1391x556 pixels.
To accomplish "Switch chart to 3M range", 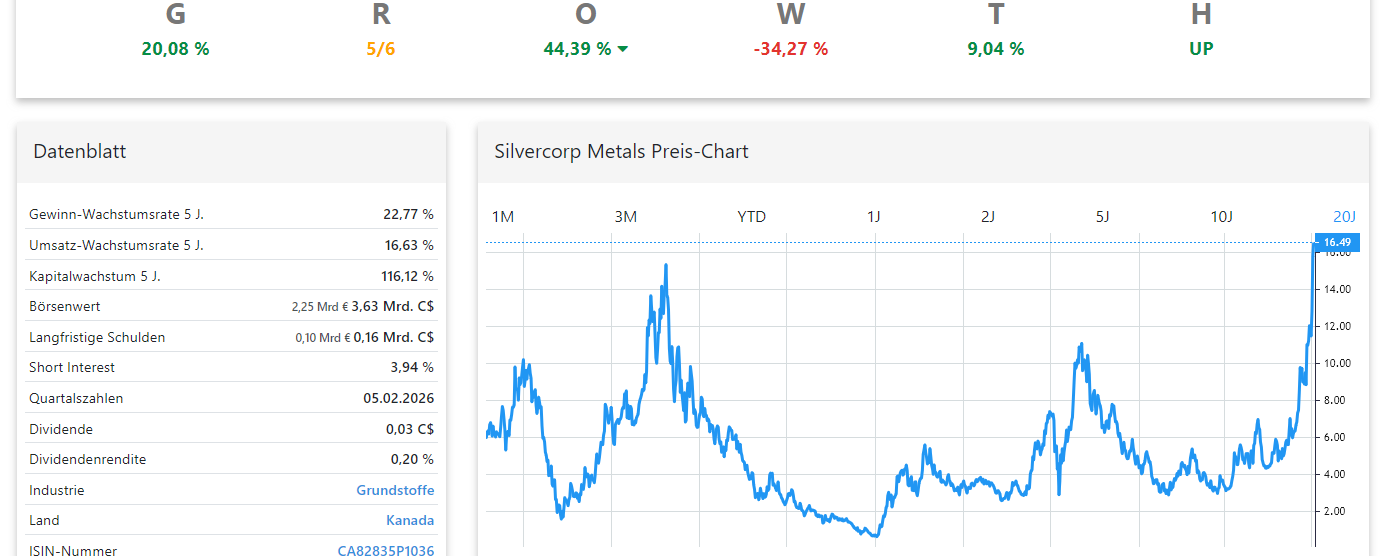I will [x=626, y=217].
